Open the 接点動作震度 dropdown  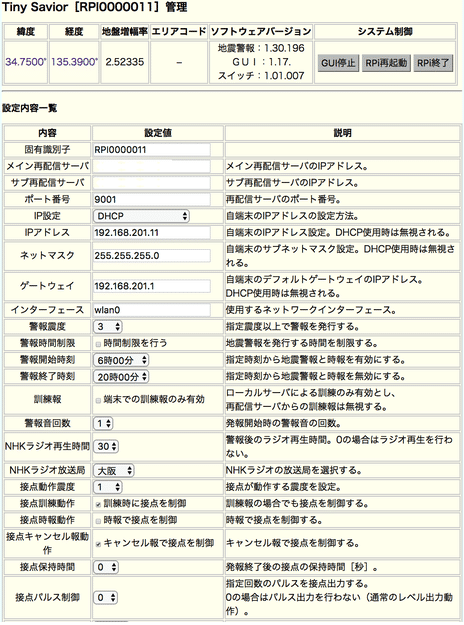point(108,487)
